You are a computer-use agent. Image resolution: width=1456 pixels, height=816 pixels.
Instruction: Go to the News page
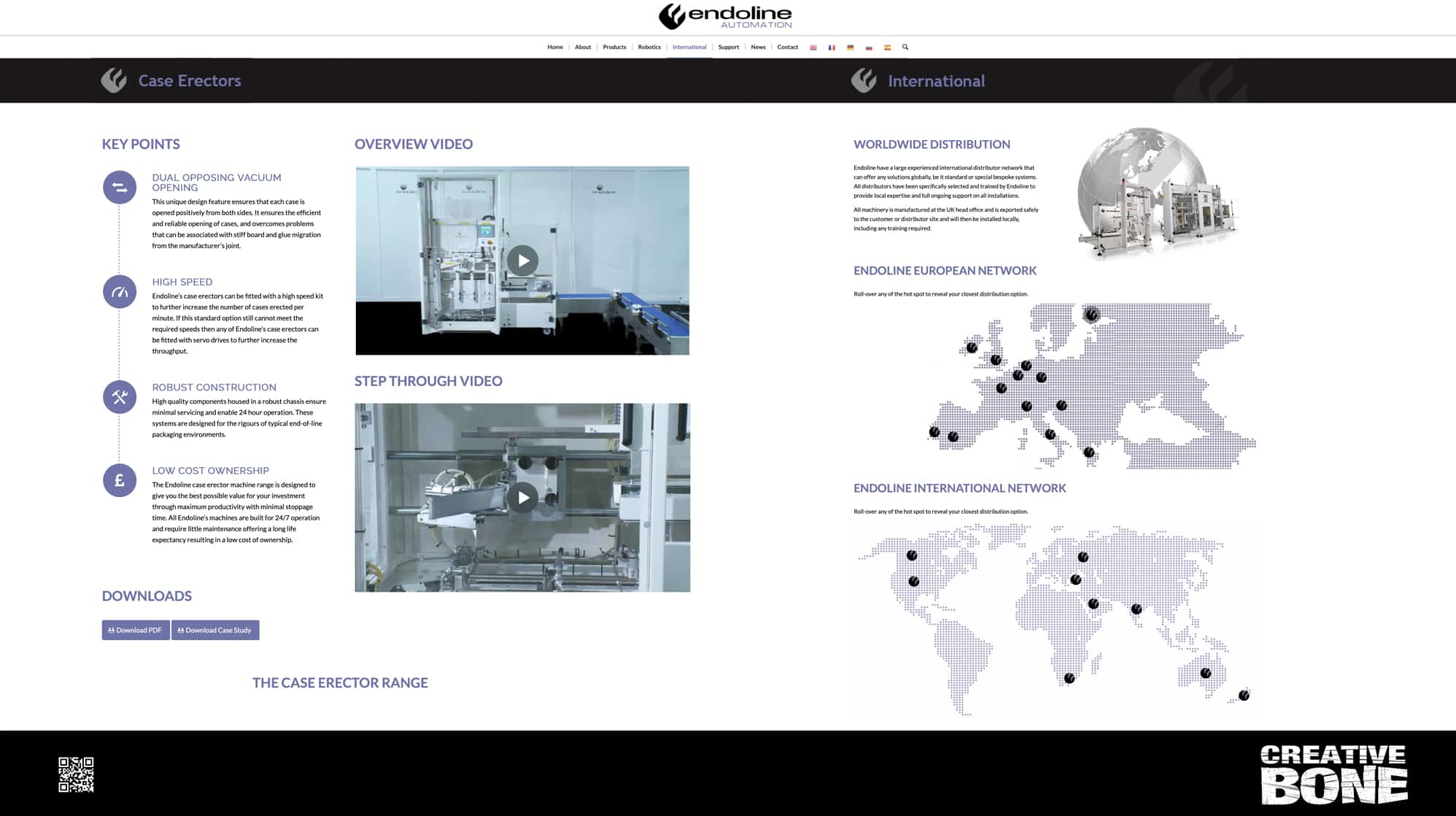[x=758, y=47]
